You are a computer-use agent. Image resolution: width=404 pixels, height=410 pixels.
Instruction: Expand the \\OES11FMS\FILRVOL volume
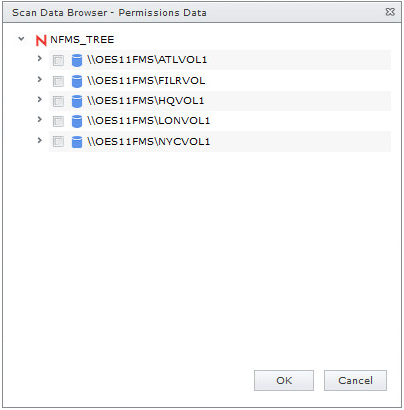40,79
